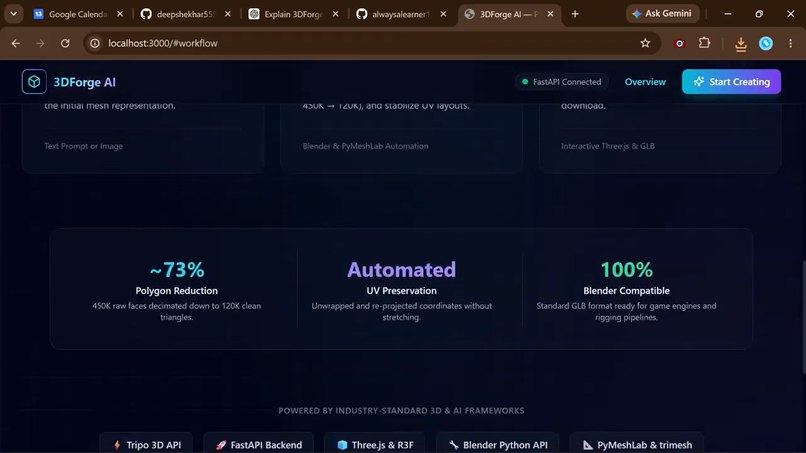
Task: Click the UV Preservation heading
Action: point(401,291)
